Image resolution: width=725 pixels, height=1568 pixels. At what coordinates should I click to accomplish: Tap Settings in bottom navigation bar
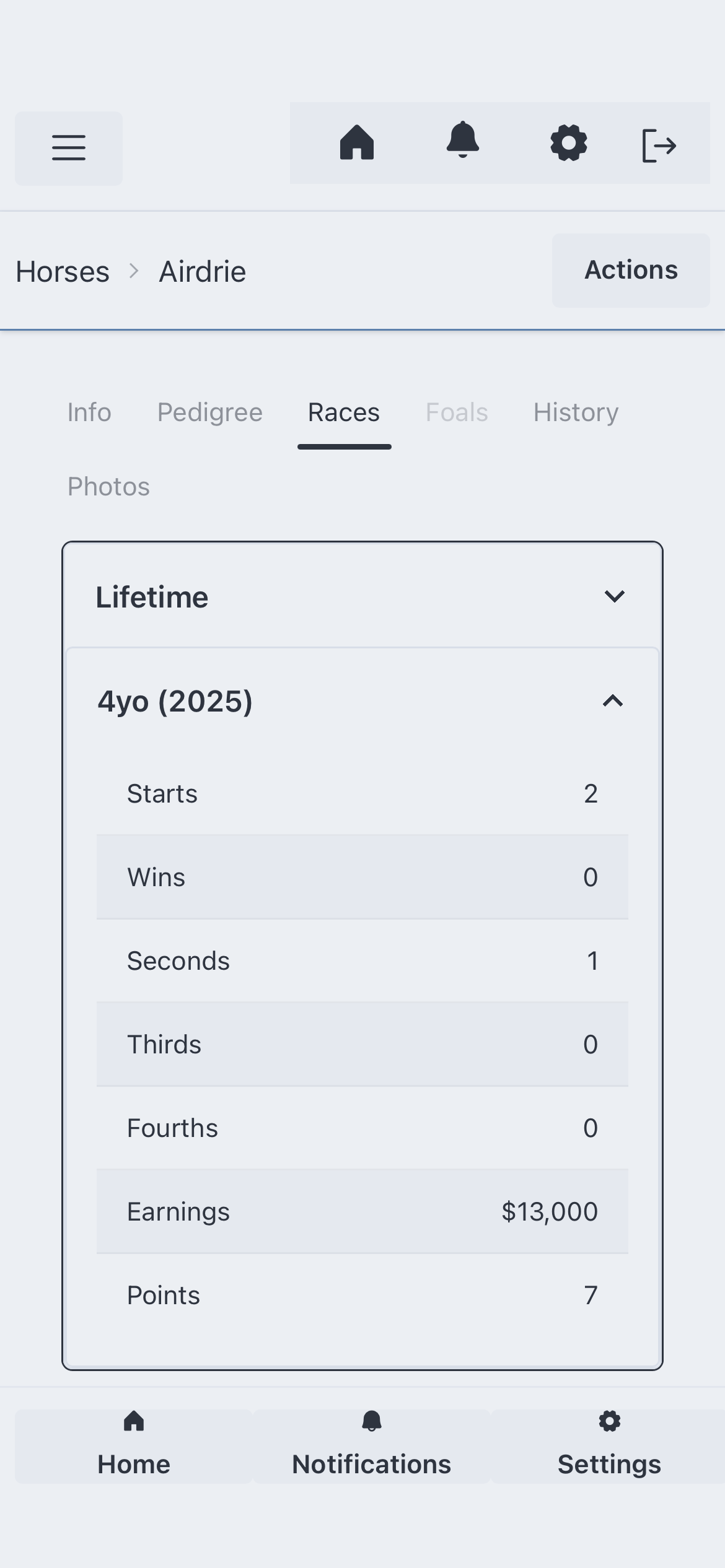[609, 1447]
